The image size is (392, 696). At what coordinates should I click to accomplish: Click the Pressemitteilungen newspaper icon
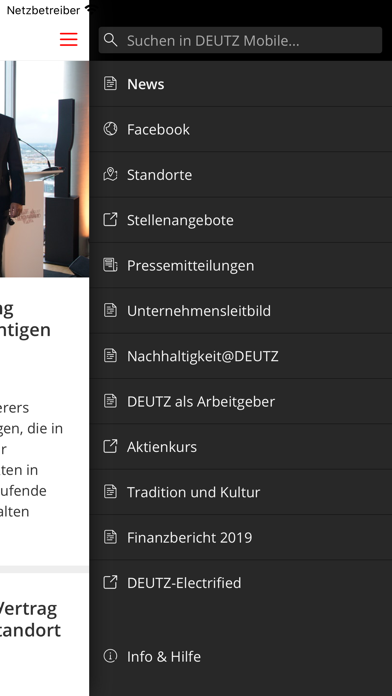[110, 265]
